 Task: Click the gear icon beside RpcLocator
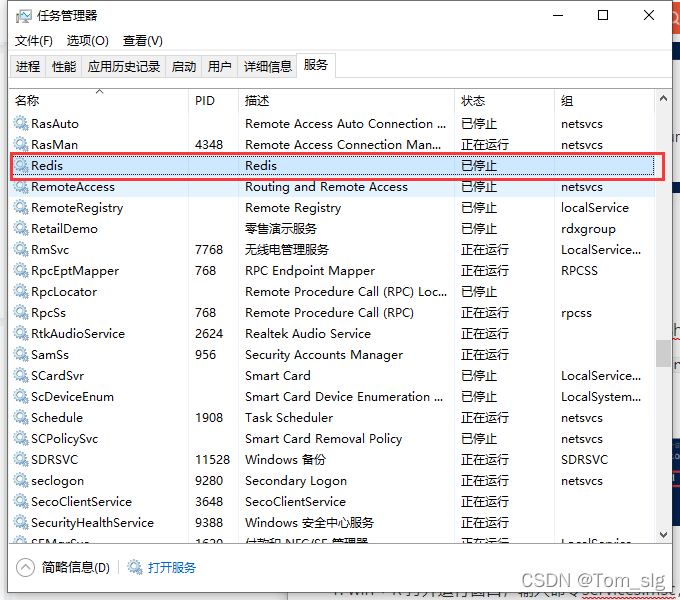(x=21, y=292)
